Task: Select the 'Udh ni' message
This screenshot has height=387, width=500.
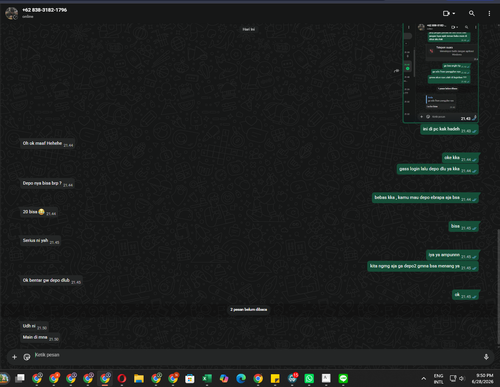Action: pyautogui.click(x=34, y=326)
